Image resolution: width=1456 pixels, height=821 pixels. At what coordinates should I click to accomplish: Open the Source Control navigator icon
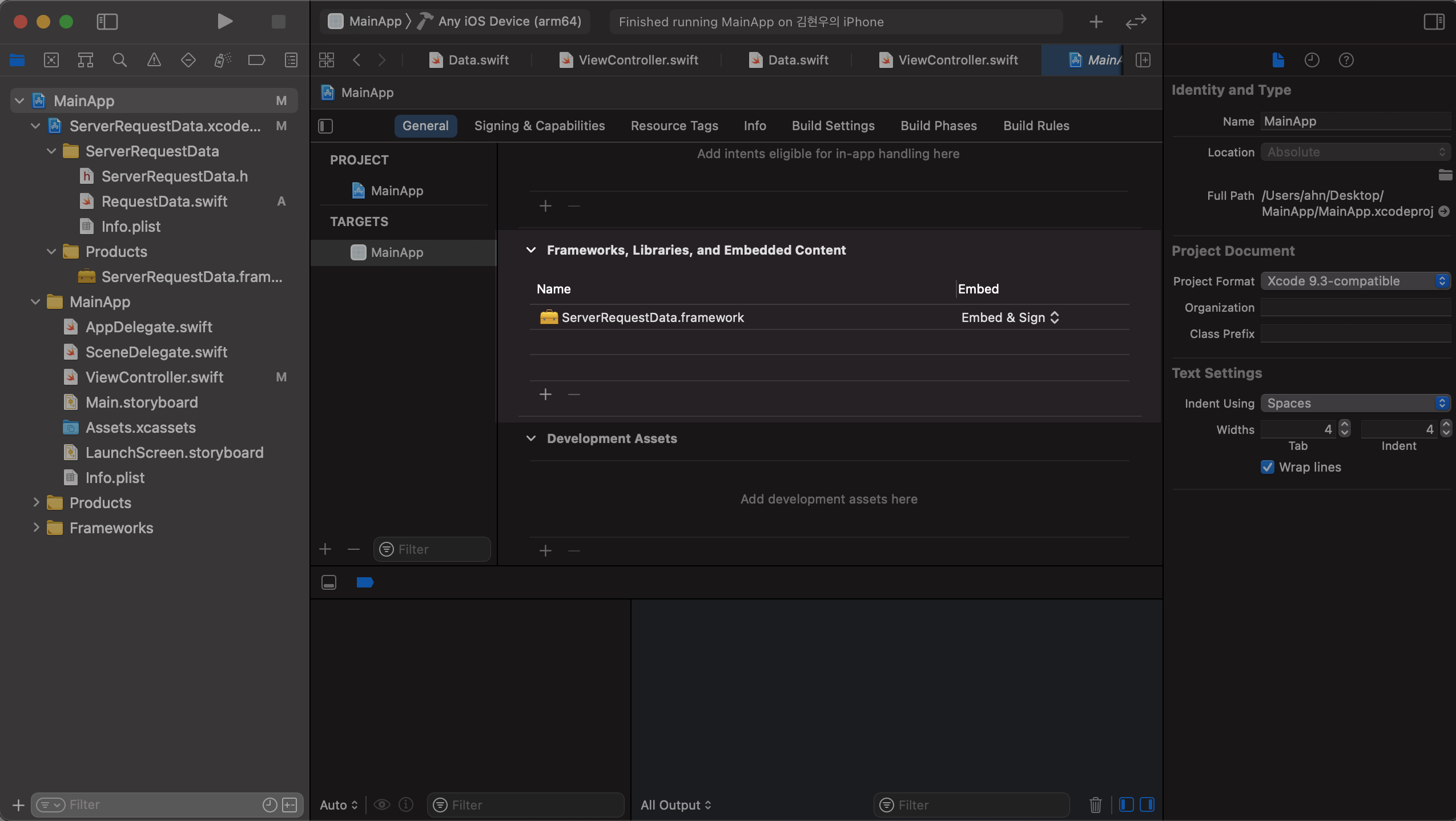[51, 60]
